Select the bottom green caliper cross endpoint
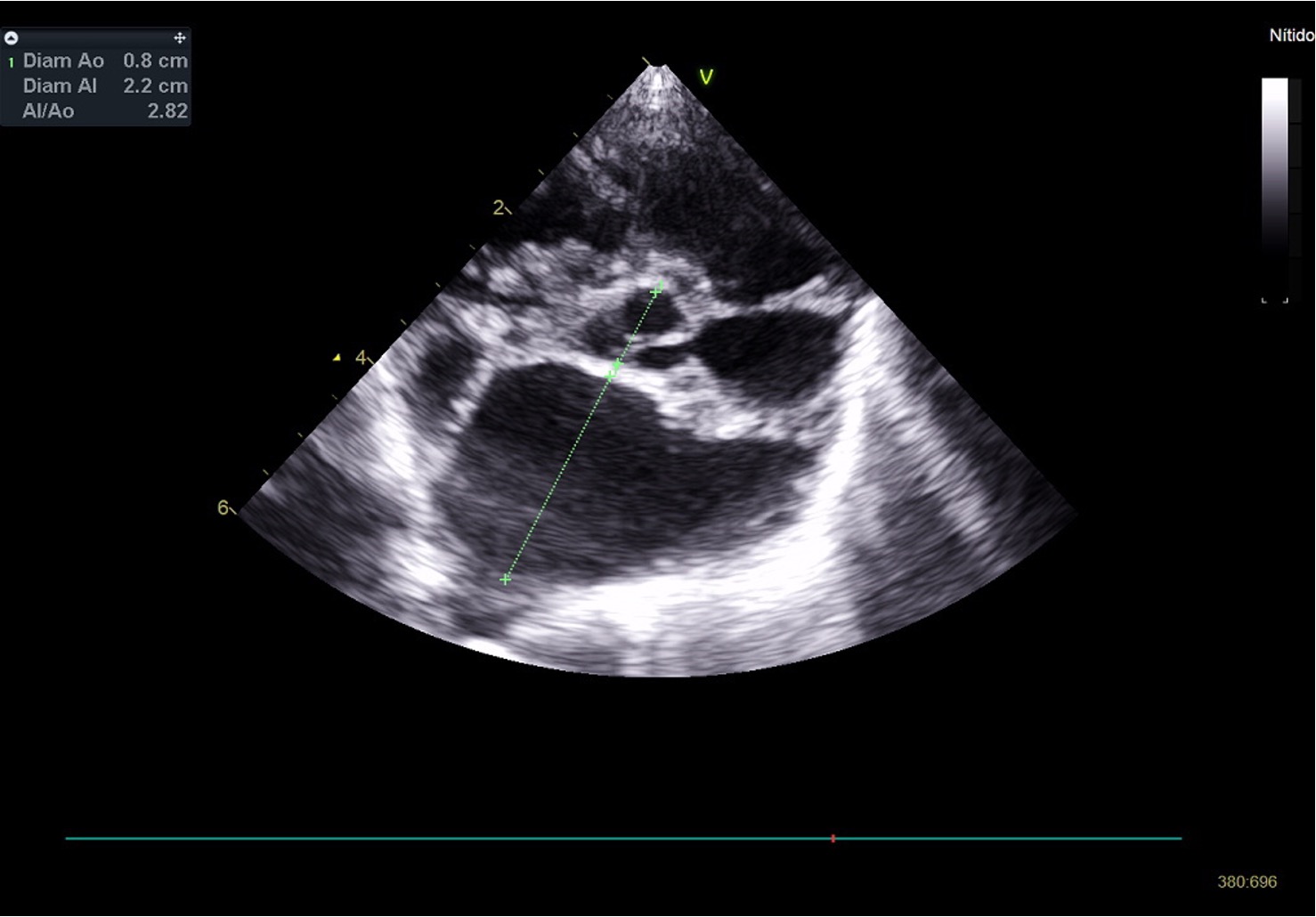The image size is (1316, 917). pyautogui.click(x=506, y=580)
